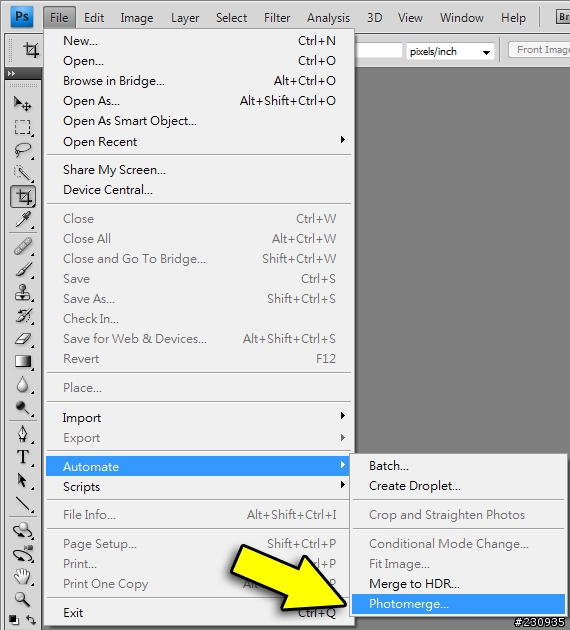Click the Photoshop Ps logo icon

pos(21,17)
